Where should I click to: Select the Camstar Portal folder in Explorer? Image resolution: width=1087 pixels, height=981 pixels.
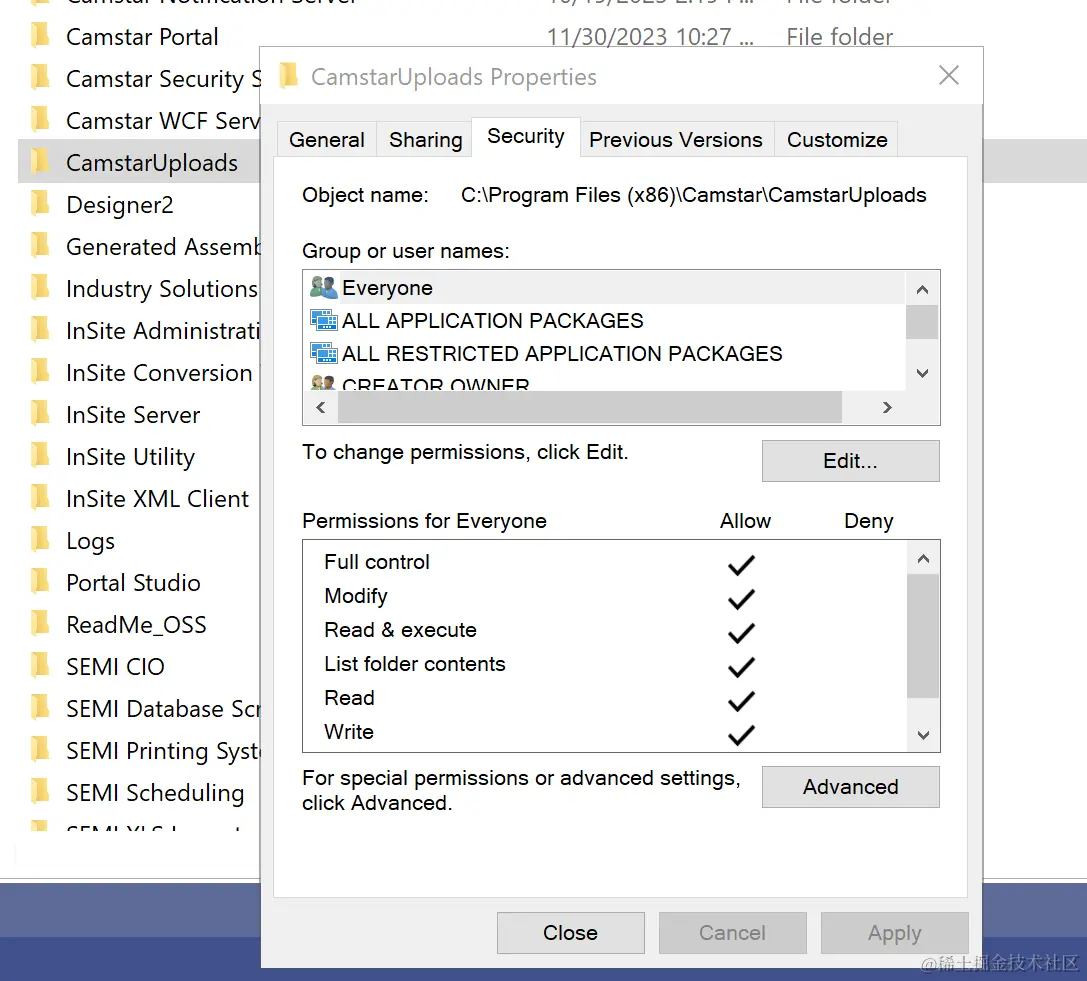tap(142, 37)
